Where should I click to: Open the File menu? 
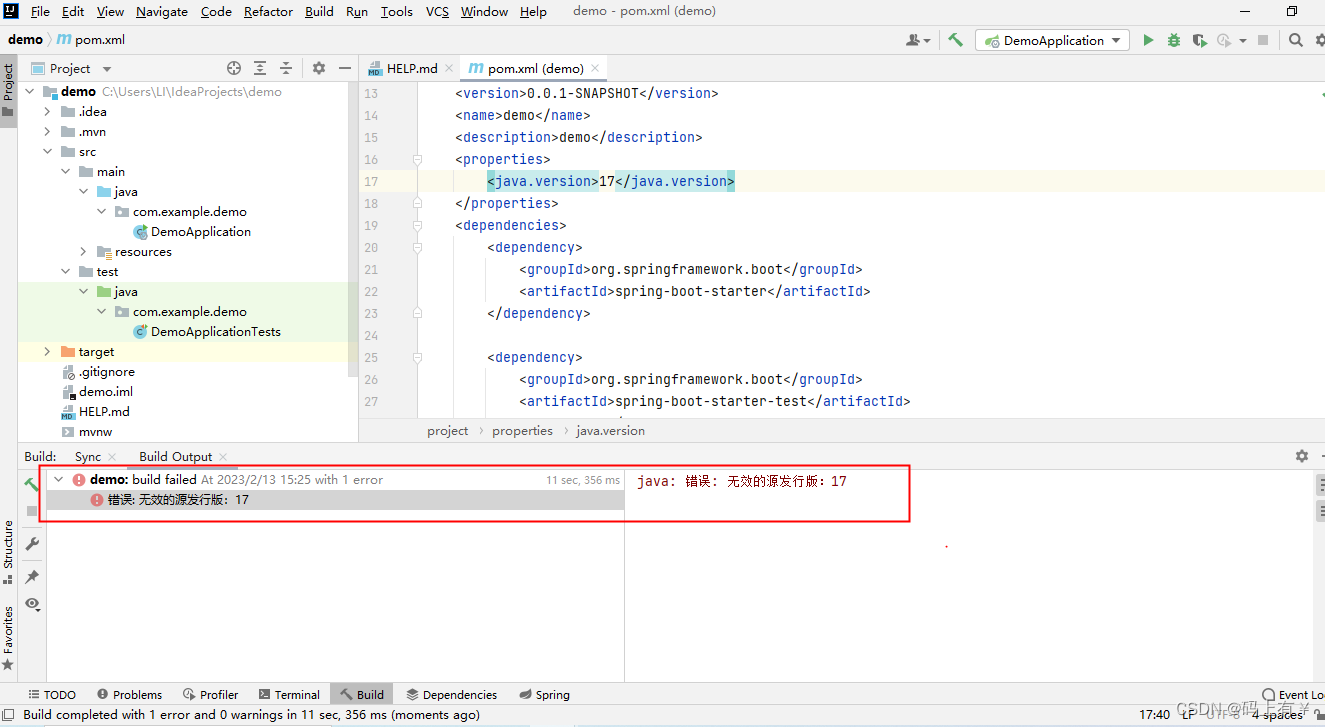tap(40, 12)
